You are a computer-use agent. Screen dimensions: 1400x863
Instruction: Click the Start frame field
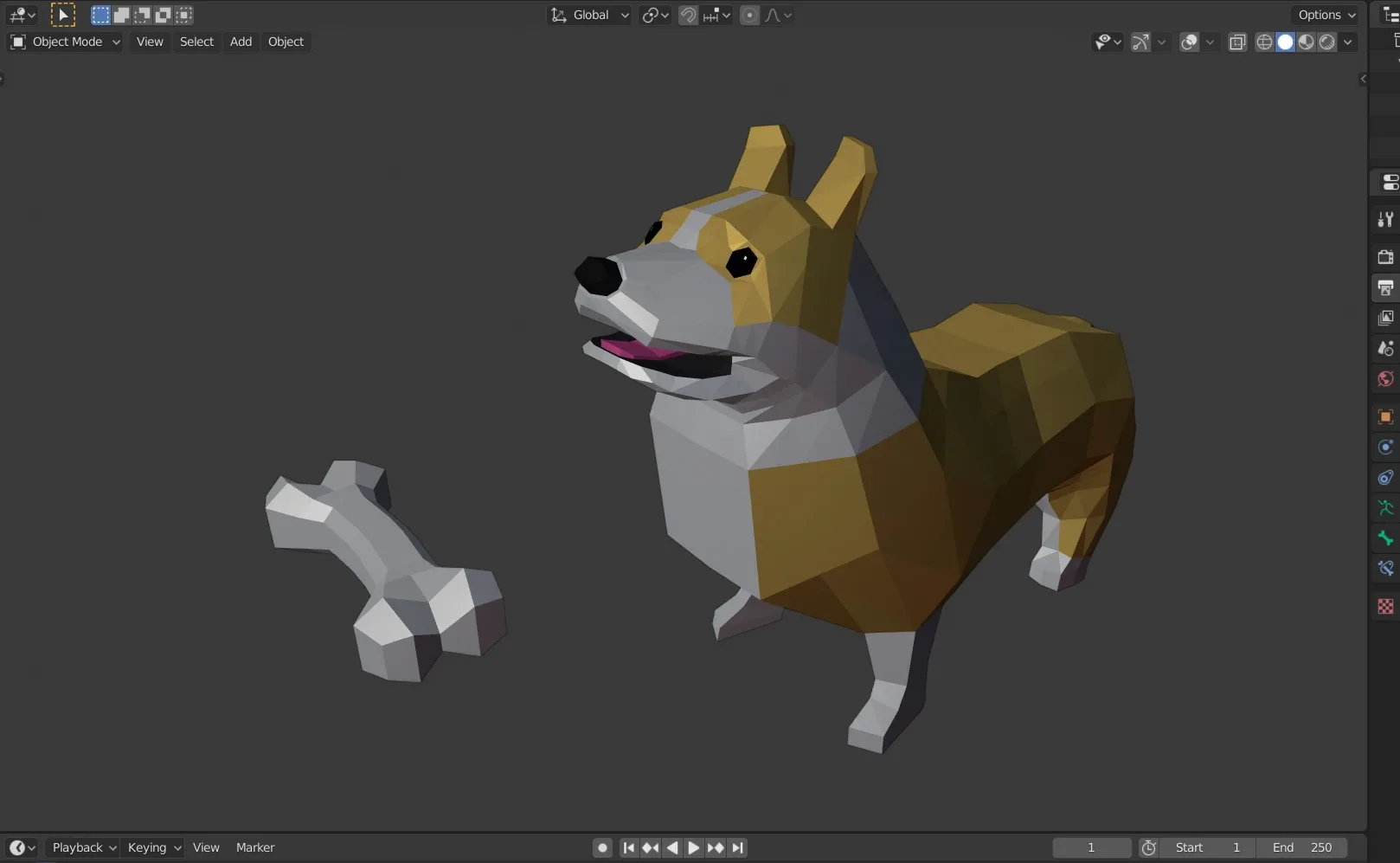point(1208,847)
